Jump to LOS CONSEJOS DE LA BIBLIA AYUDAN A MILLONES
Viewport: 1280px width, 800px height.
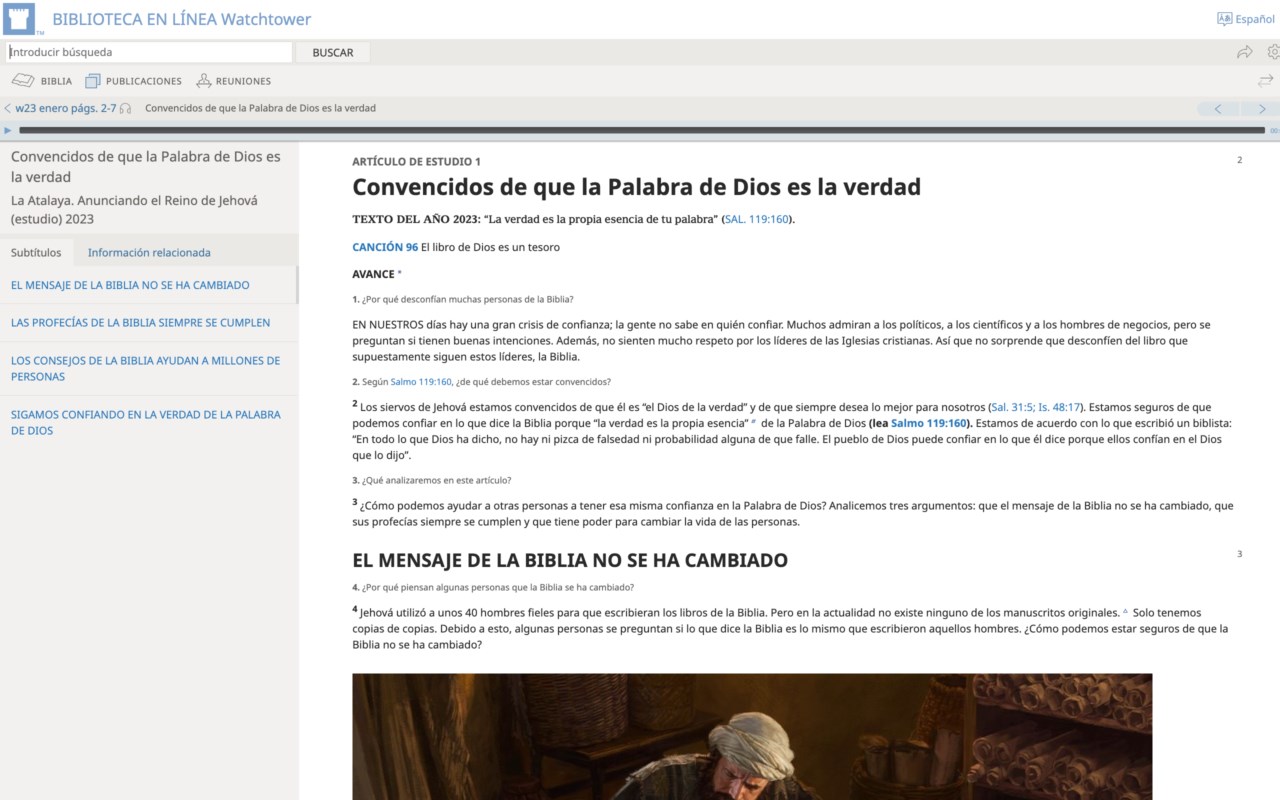[145, 368]
